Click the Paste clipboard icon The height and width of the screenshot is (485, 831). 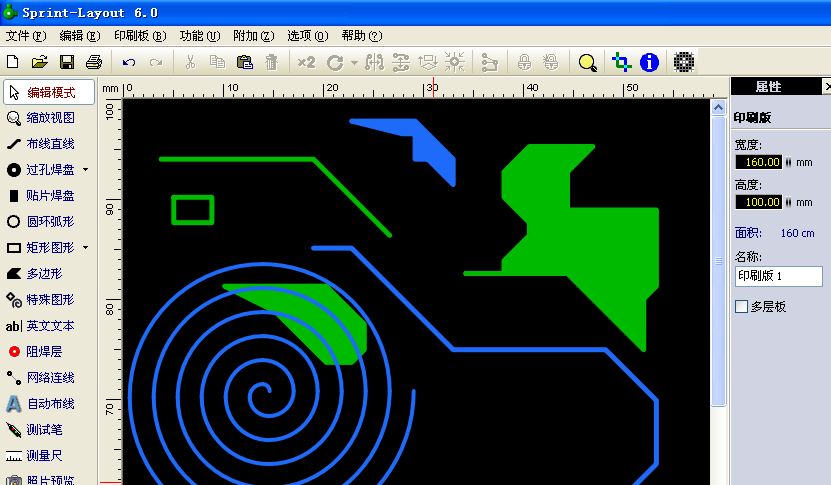click(x=244, y=62)
